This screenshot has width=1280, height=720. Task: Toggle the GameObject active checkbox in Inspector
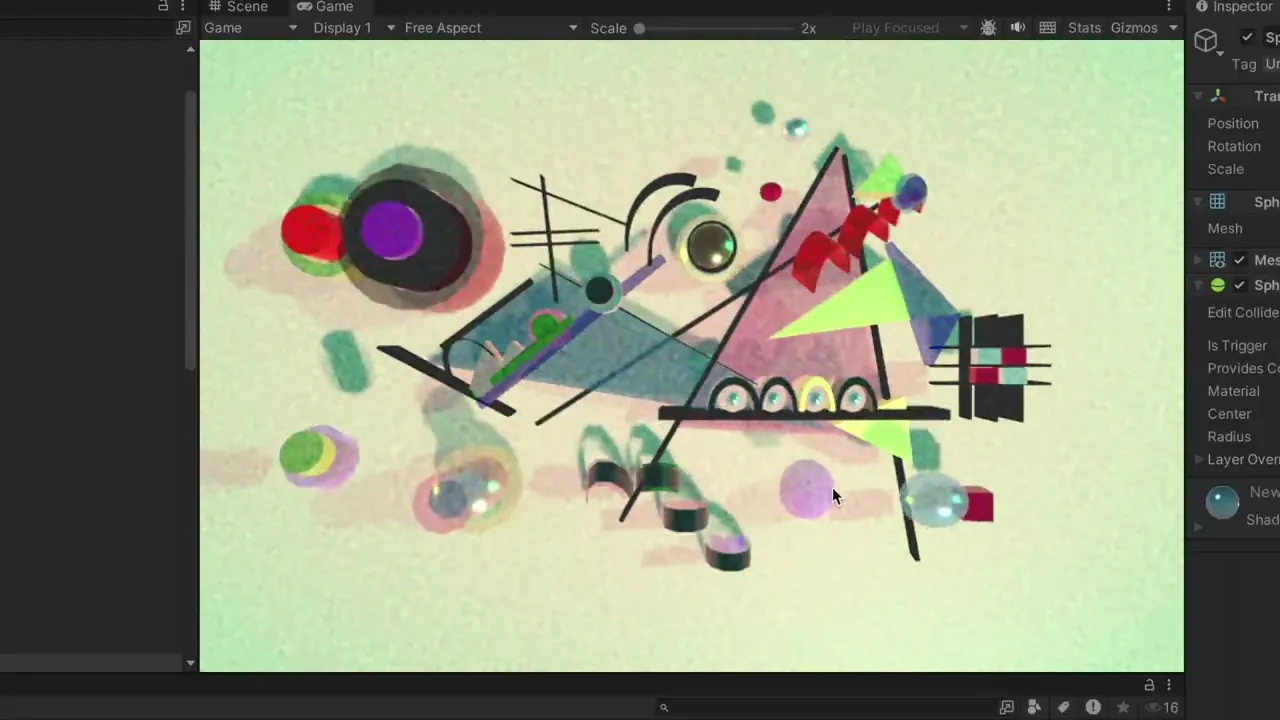[1247, 37]
